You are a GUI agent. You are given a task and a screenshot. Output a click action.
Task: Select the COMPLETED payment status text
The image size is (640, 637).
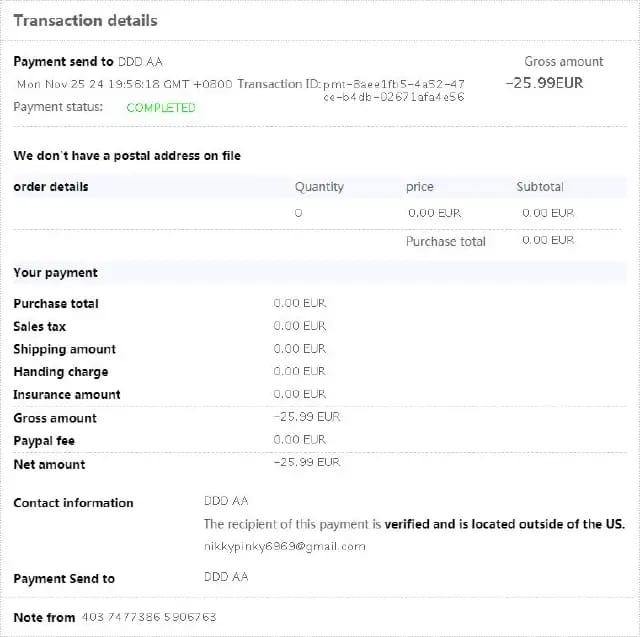point(161,108)
